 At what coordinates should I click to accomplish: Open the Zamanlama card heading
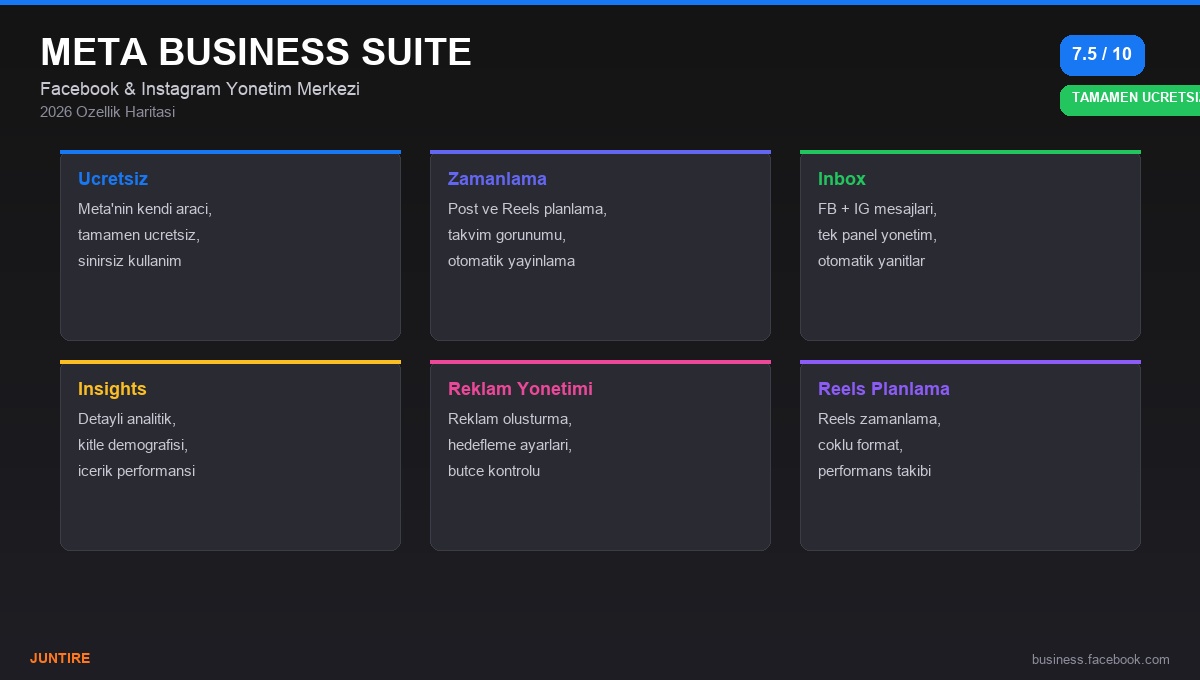[x=497, y=179]
